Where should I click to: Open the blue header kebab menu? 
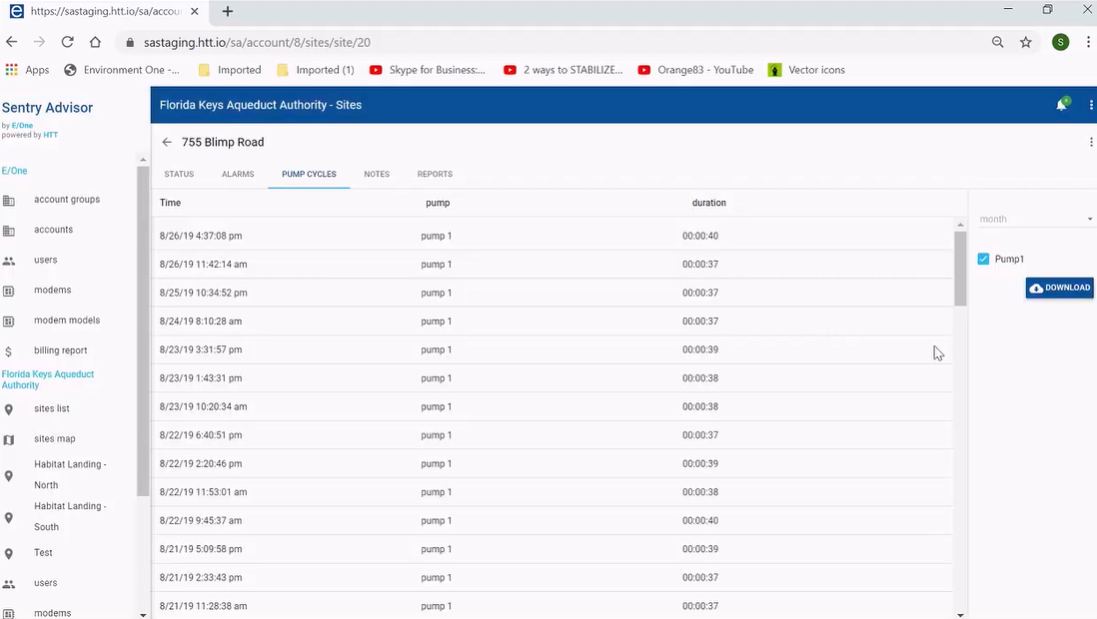pyautogui.click(x=1090, y=105)
